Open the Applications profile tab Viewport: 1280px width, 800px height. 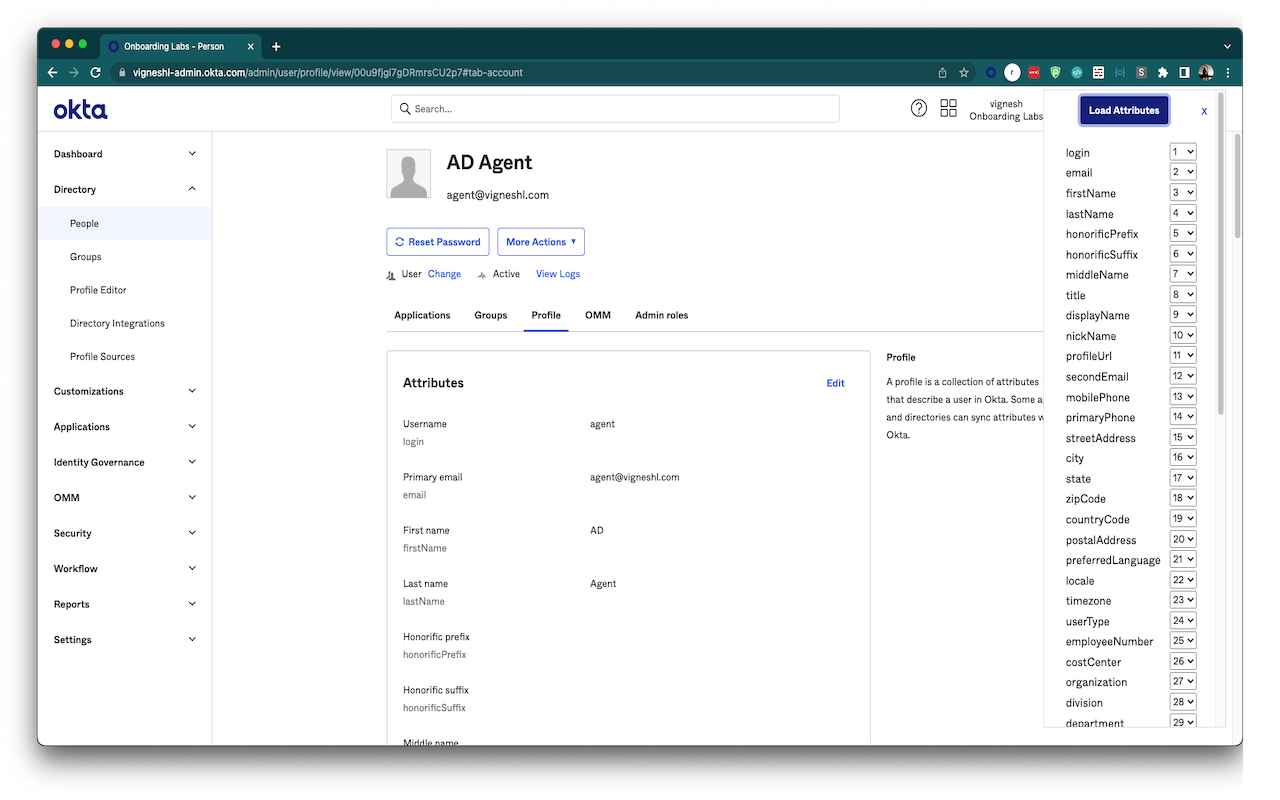point(422,315)
